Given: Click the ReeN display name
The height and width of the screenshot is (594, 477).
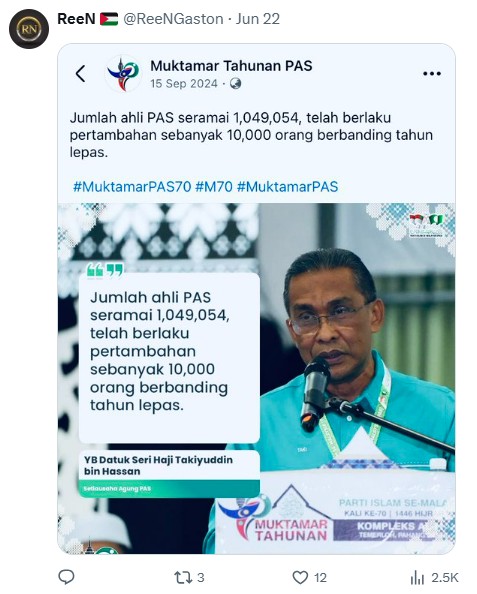Looking at the screenshot, I should click(76, 19).
